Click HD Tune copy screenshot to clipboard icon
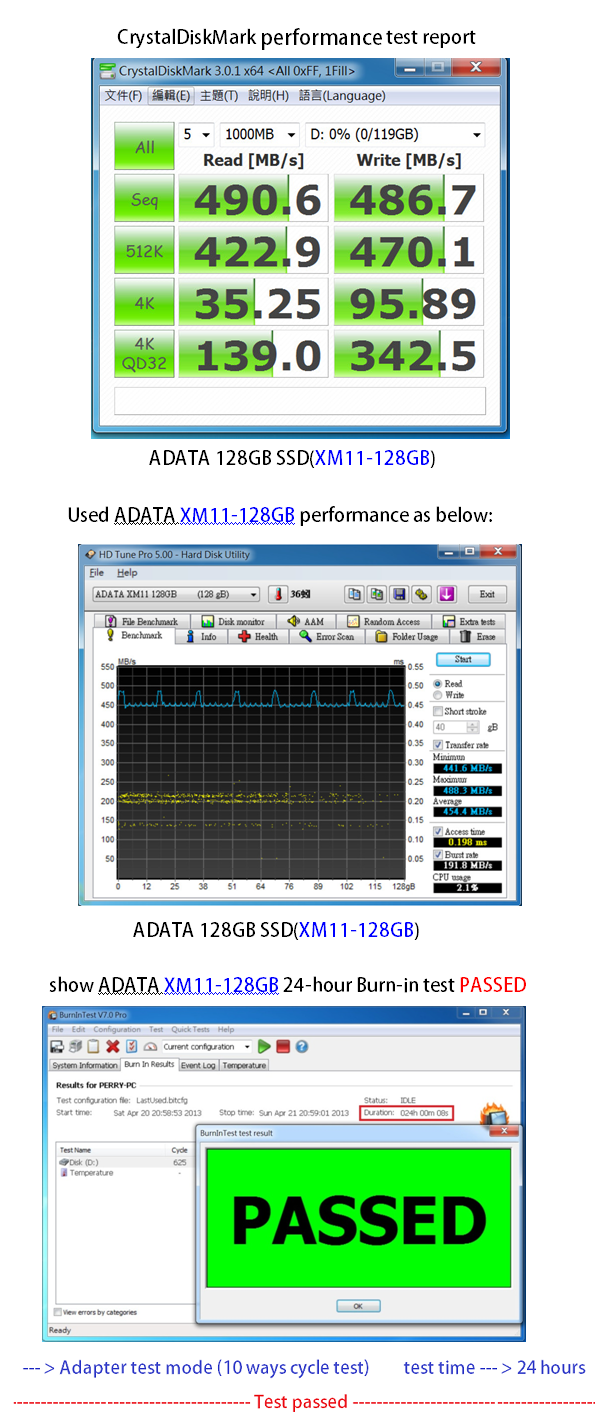Image resolution: width=600 pixels, height=1424 pixels. (377, 594)
